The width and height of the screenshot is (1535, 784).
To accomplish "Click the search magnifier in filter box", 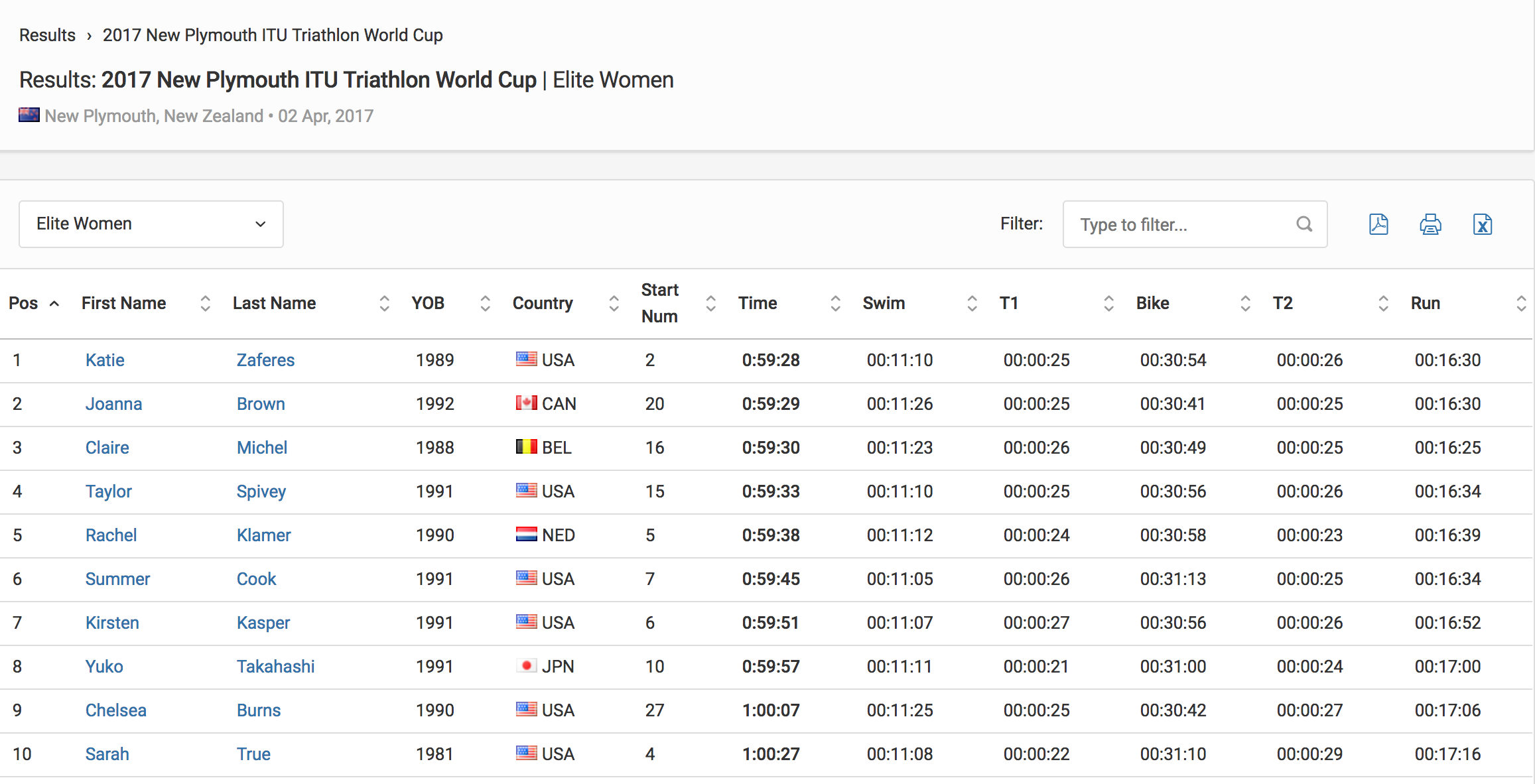I will coord(1304,224).
